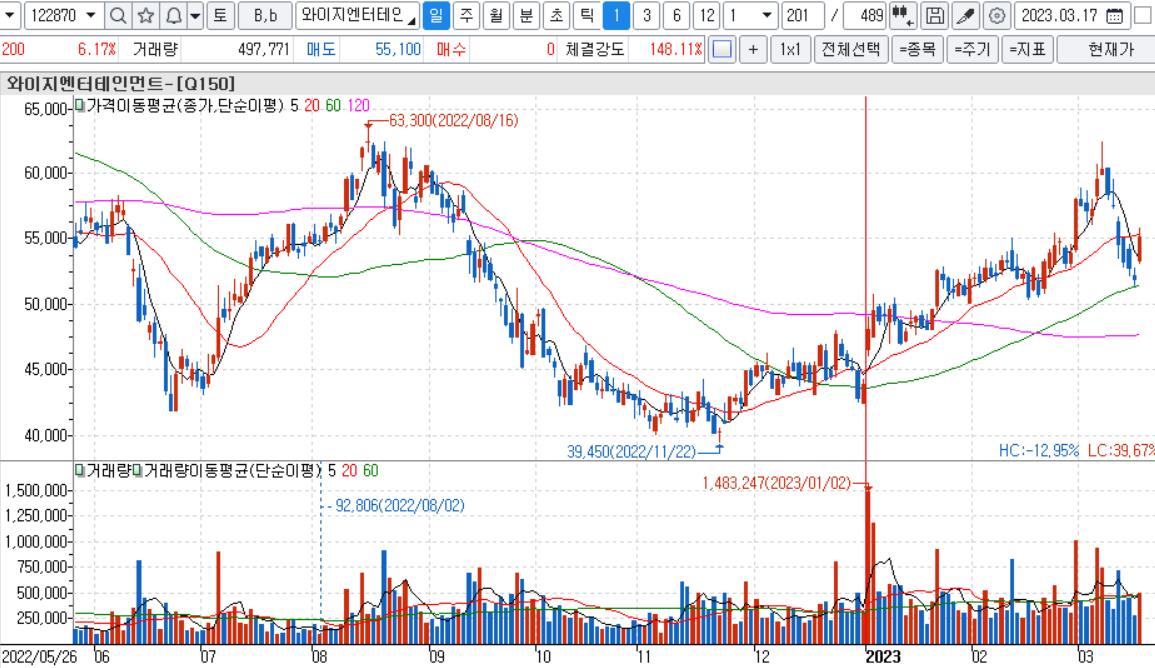
Task: Click the 2023.03.17 date field
Action: coord(1059,15)
